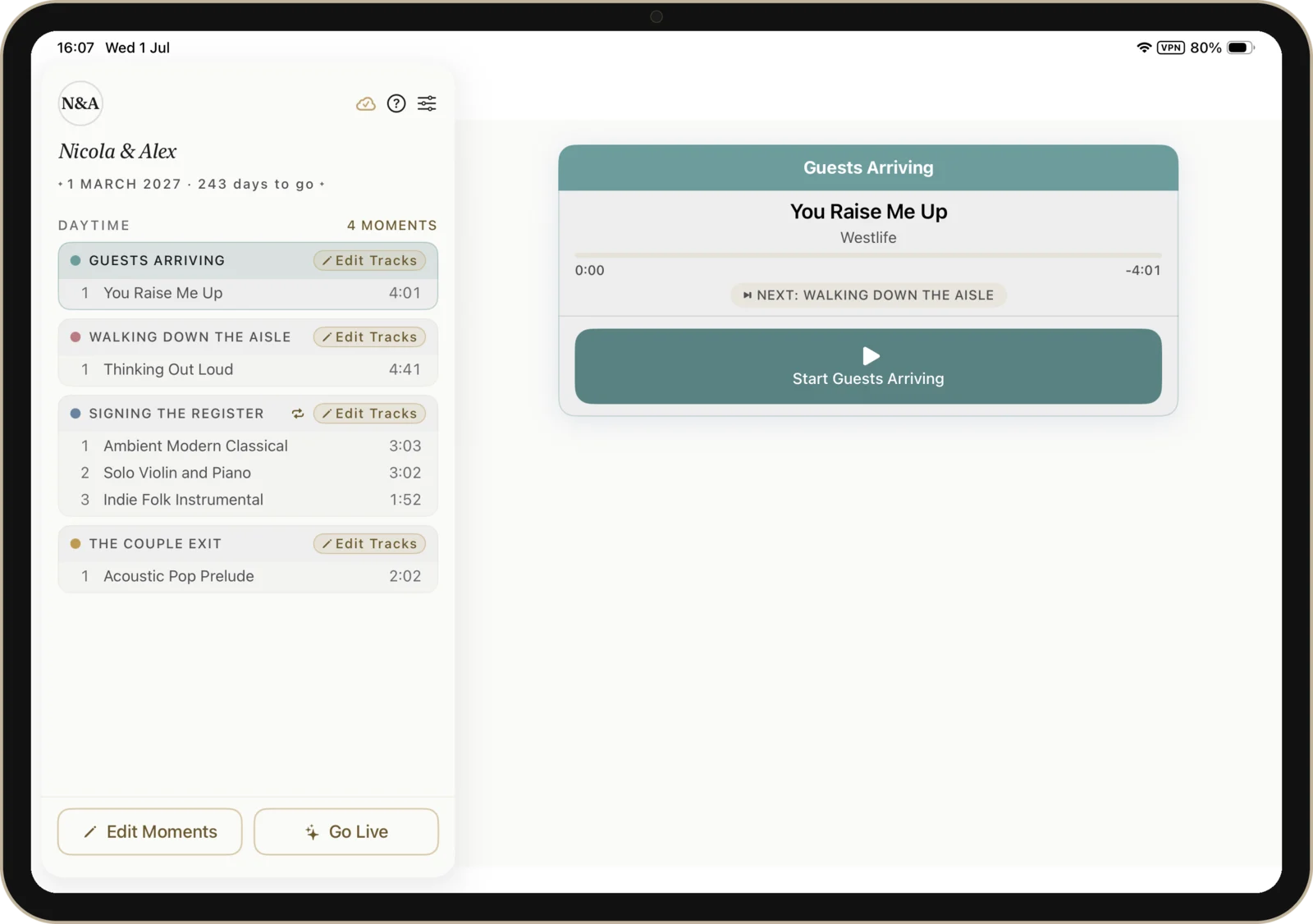Start Guests Arriving playback
The image size is (1313, 924).
tap(868, 366)
